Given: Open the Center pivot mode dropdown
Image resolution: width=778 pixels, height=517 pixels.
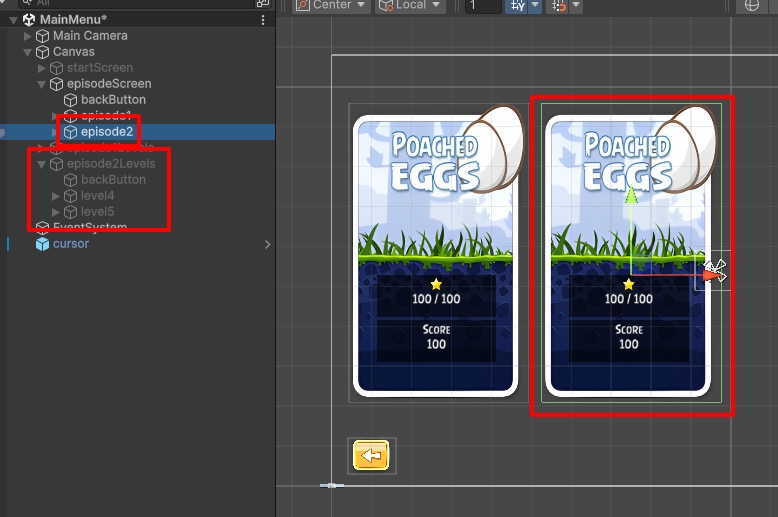Looking at the screenshot, I should (x=331, y=5).
